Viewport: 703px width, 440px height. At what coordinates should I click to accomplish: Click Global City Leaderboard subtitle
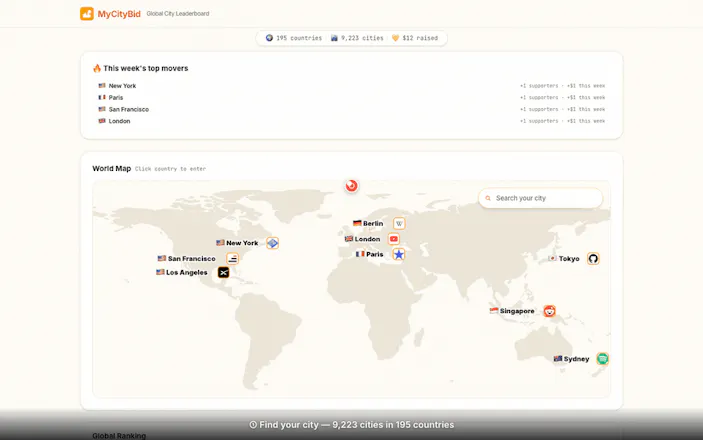click(178, 14)
